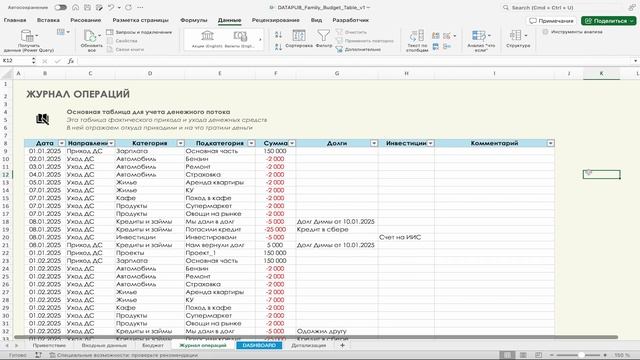Expand the data types gallery arrow

(x=260, y=40)
